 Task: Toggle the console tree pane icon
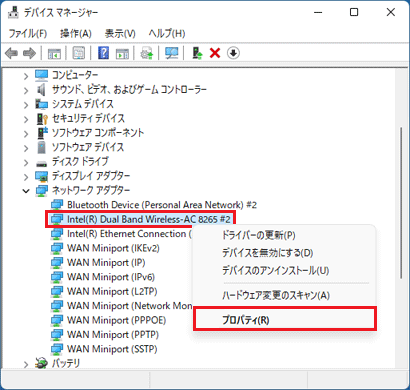pyautogui.click(x=54, y=53)
